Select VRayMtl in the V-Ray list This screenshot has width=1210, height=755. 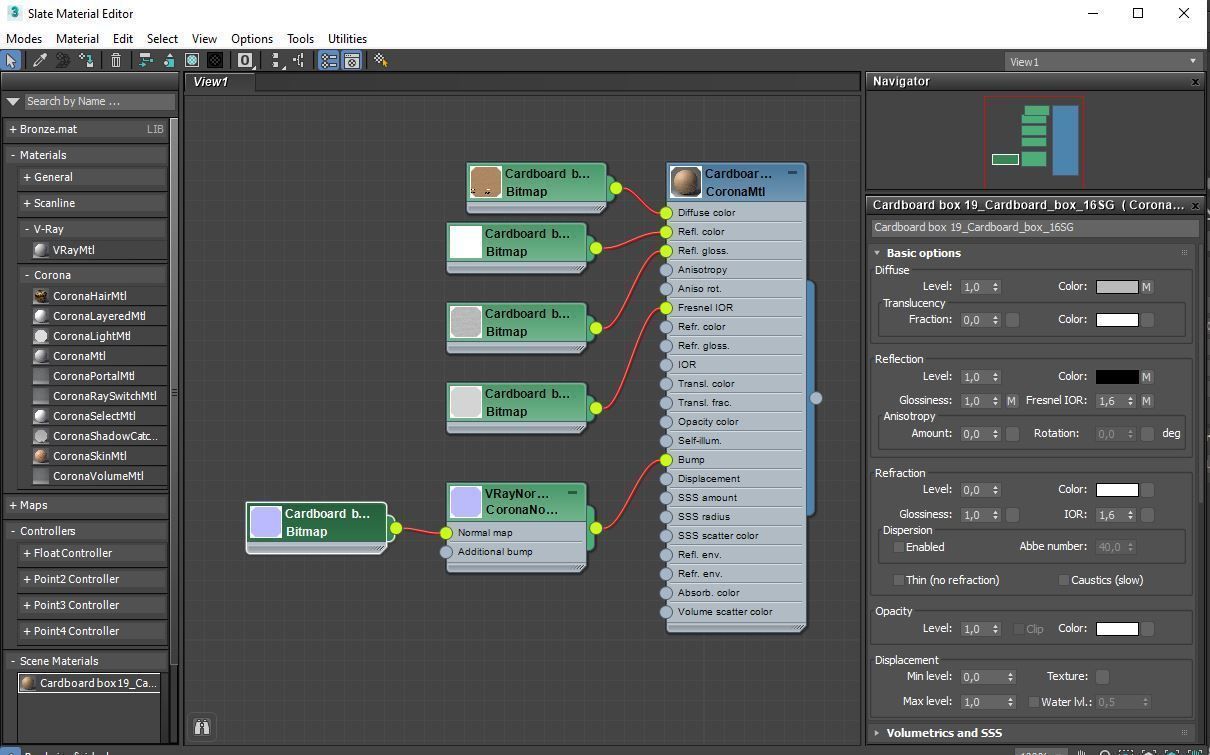74,250
